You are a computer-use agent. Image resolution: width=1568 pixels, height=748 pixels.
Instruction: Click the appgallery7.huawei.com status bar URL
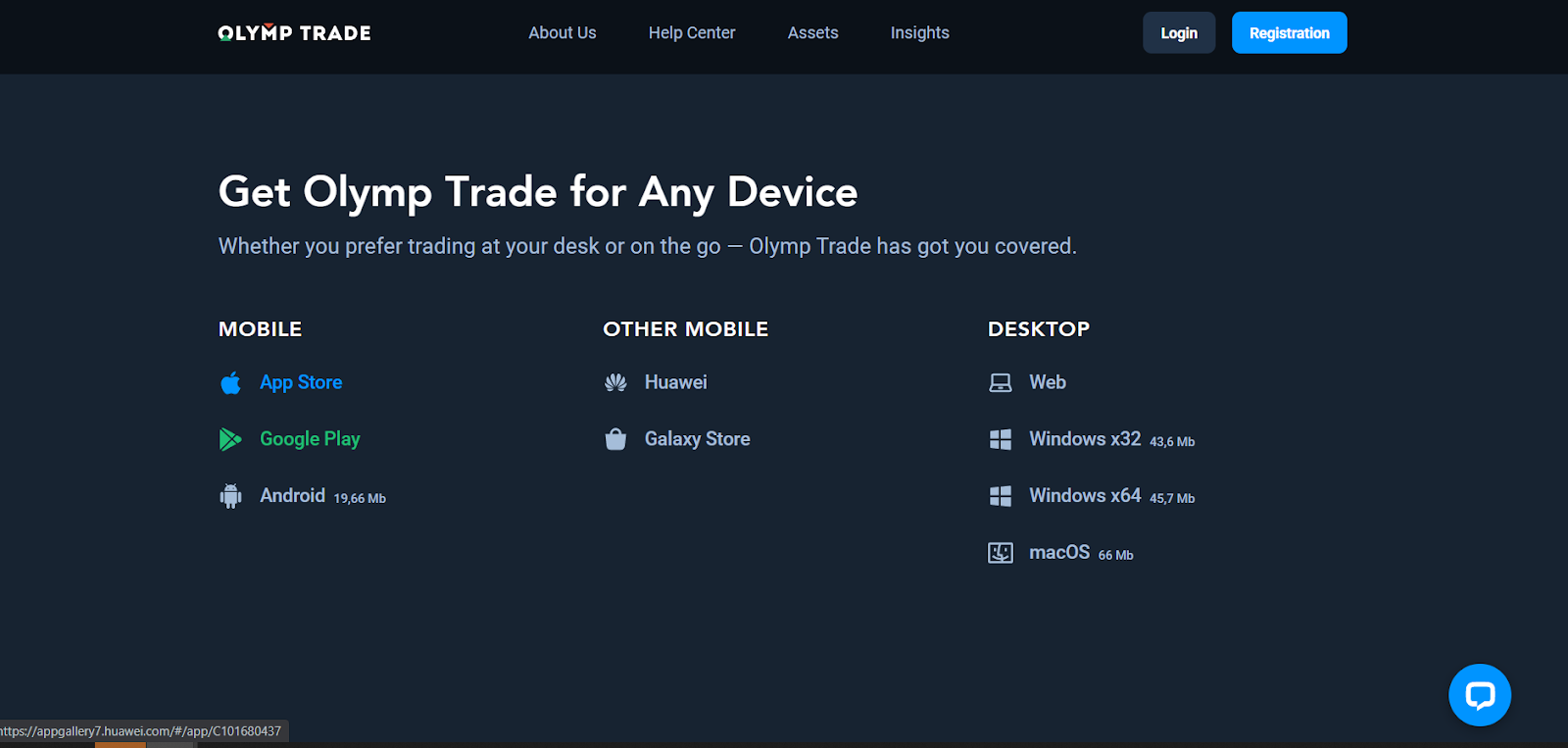[x=141, y=731]
